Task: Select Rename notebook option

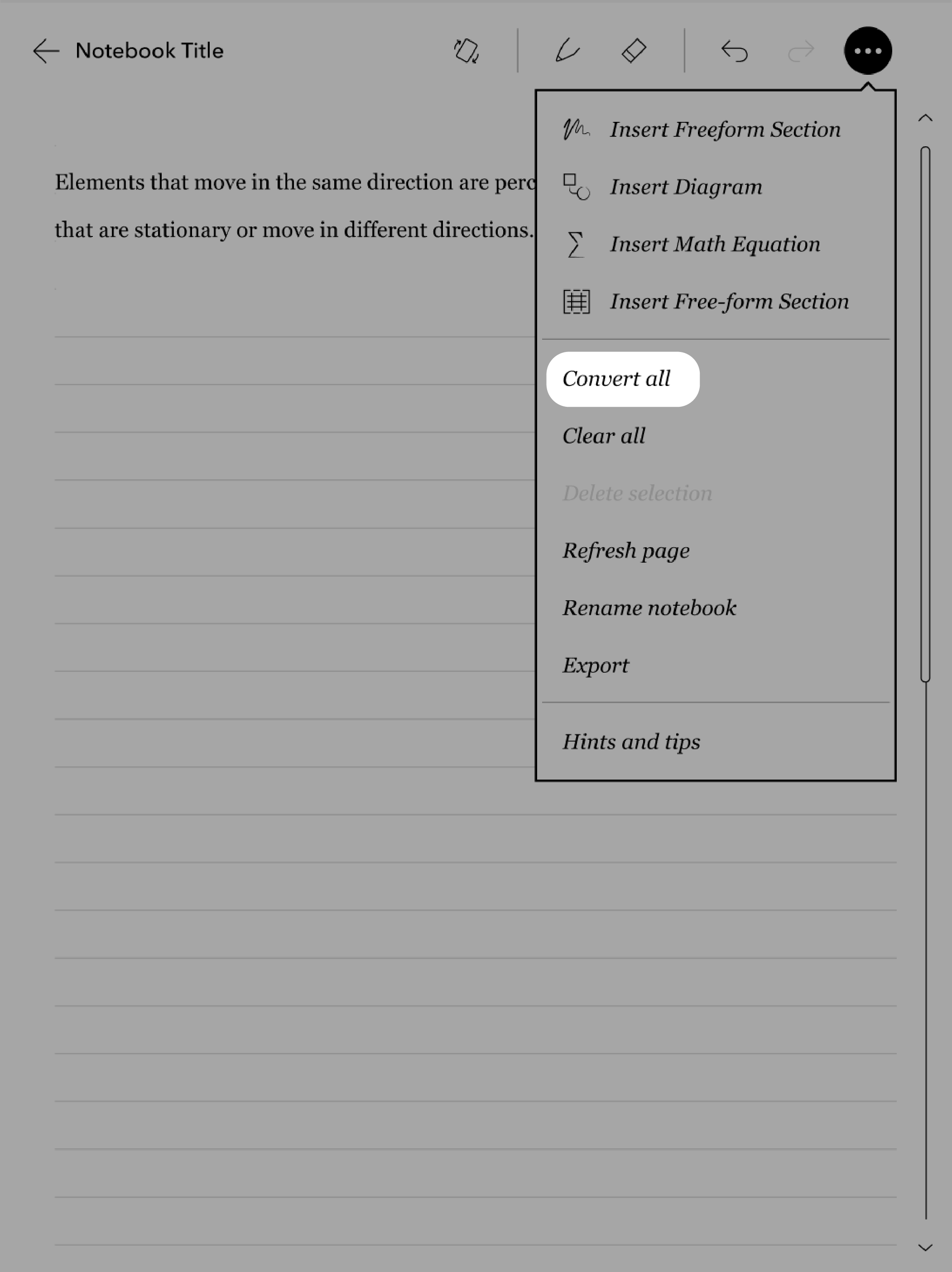Action: 649,607
